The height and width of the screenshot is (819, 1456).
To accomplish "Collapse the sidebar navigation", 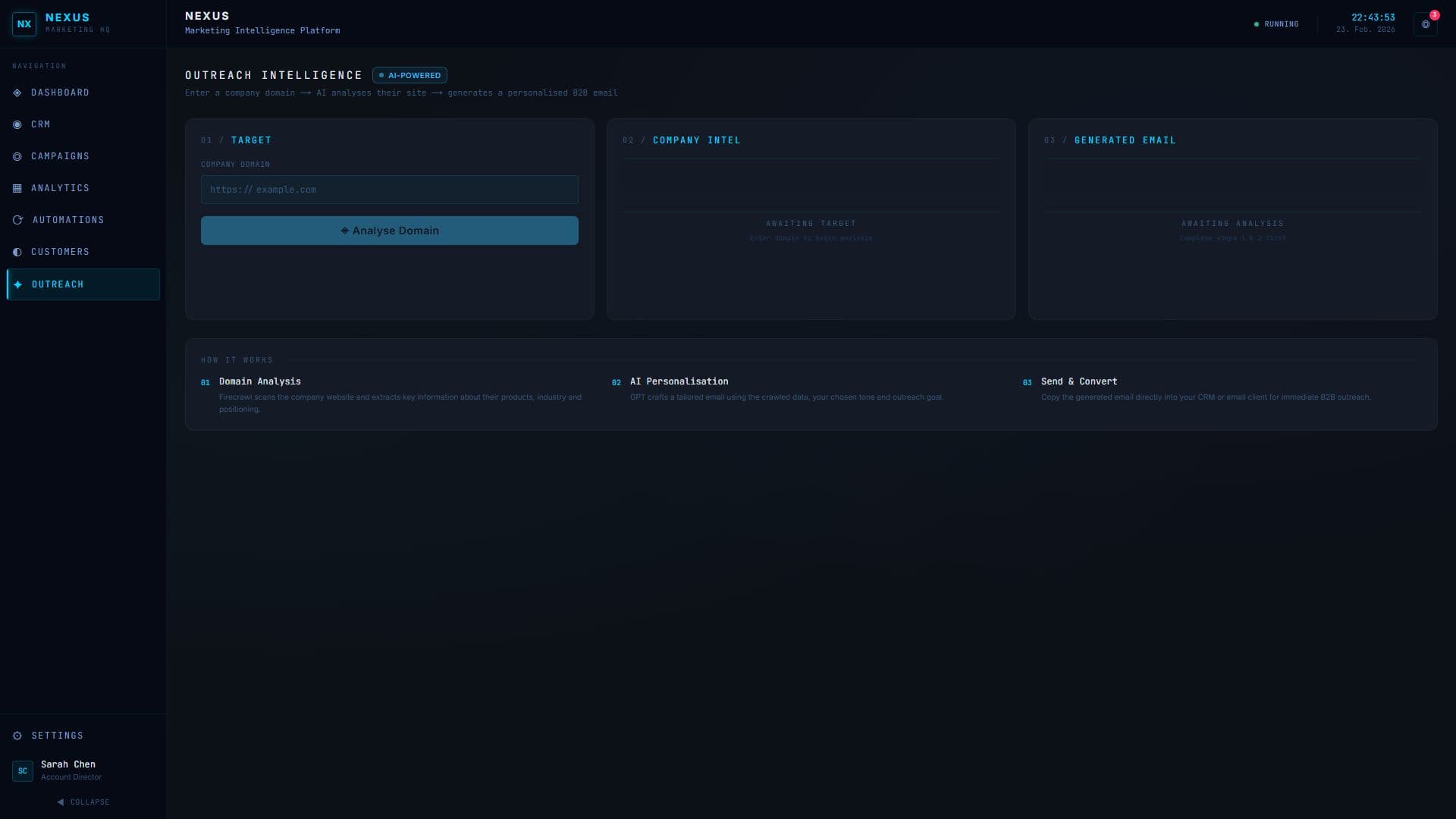I will 83,802.
